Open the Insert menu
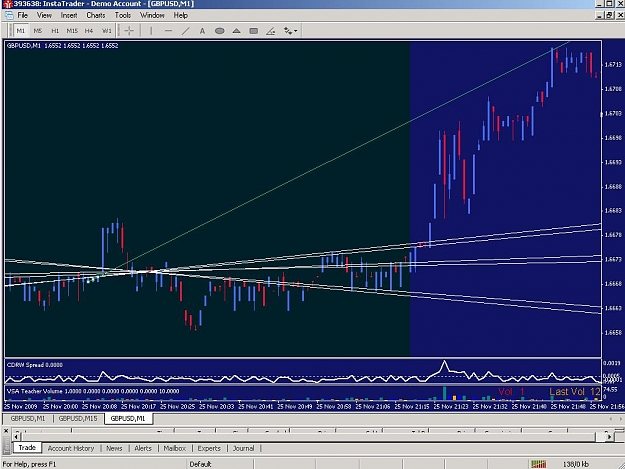 (69, 15)
